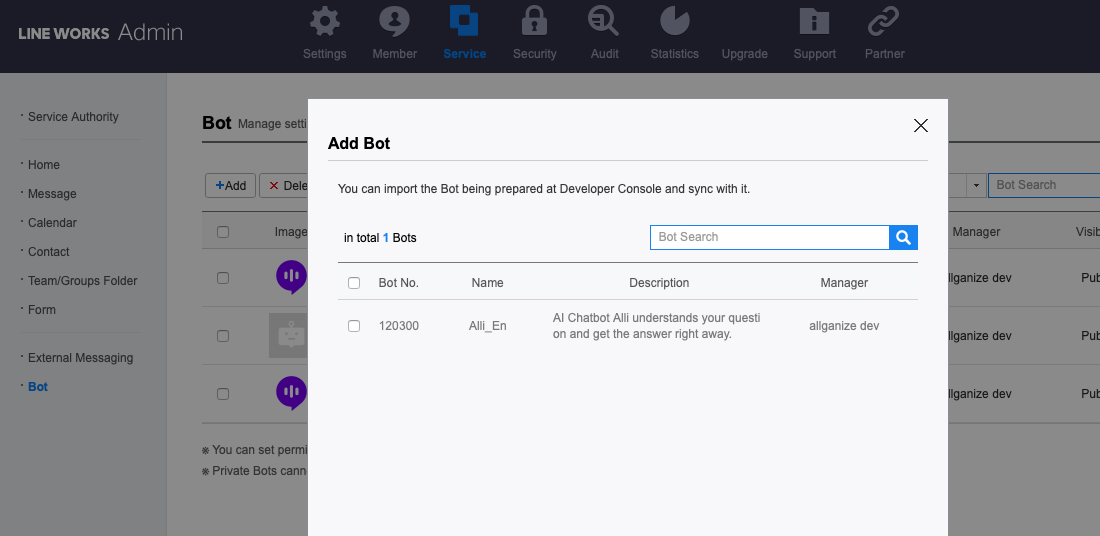This screenshot has width=1100, height=536.
Task: Open the Statistics pie chart icon
Action: tap(675, 21)
